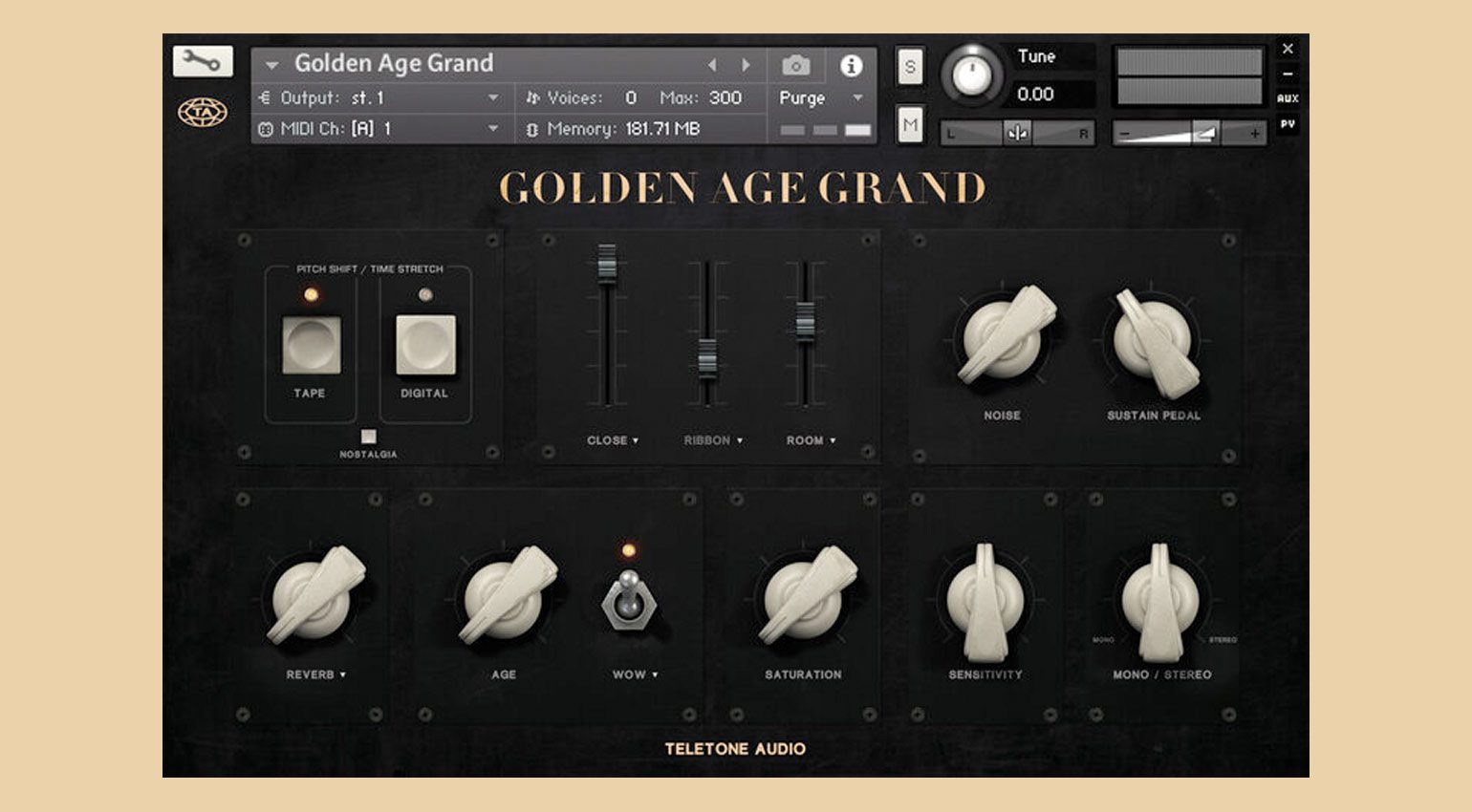Enable the TAPE pitch shift button
The height and width of the screenshot is (812, 1472).
pos(311,346)
